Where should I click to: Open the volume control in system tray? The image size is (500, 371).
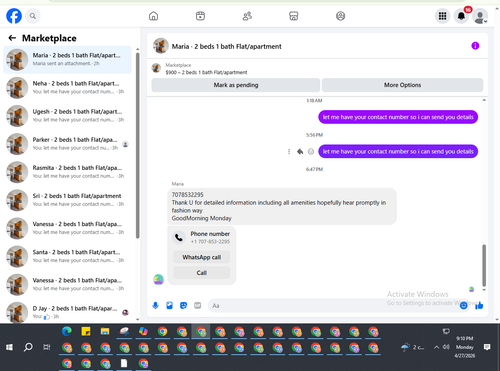click(x=446, y=347)
